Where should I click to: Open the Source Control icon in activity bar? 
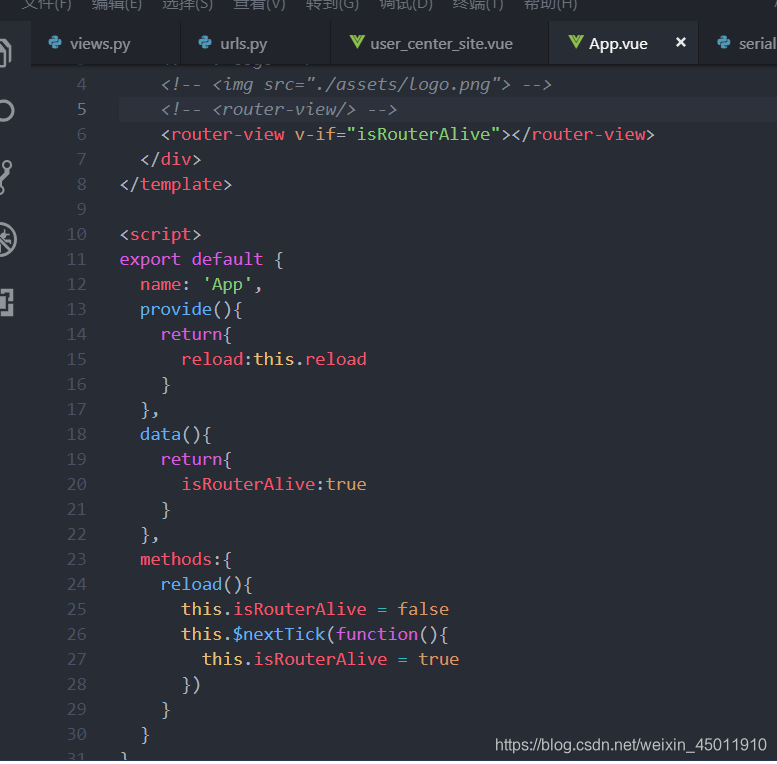click(x=5, y=176)
